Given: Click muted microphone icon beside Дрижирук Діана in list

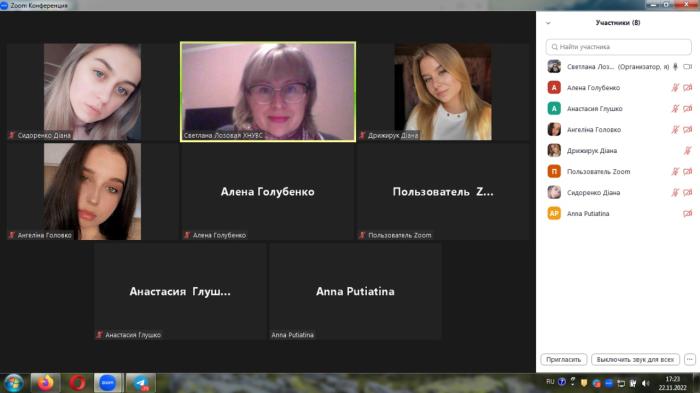Looking at the screenshot, I should (688, 151).
